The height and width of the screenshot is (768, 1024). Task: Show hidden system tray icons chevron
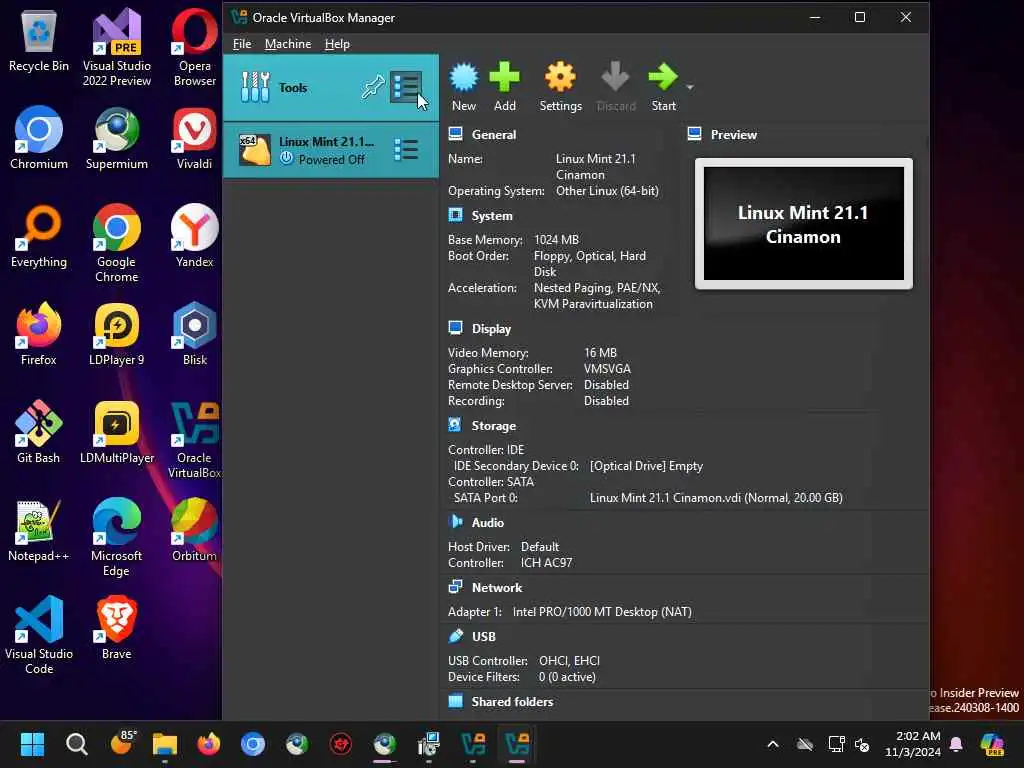[x=773, y=744]
